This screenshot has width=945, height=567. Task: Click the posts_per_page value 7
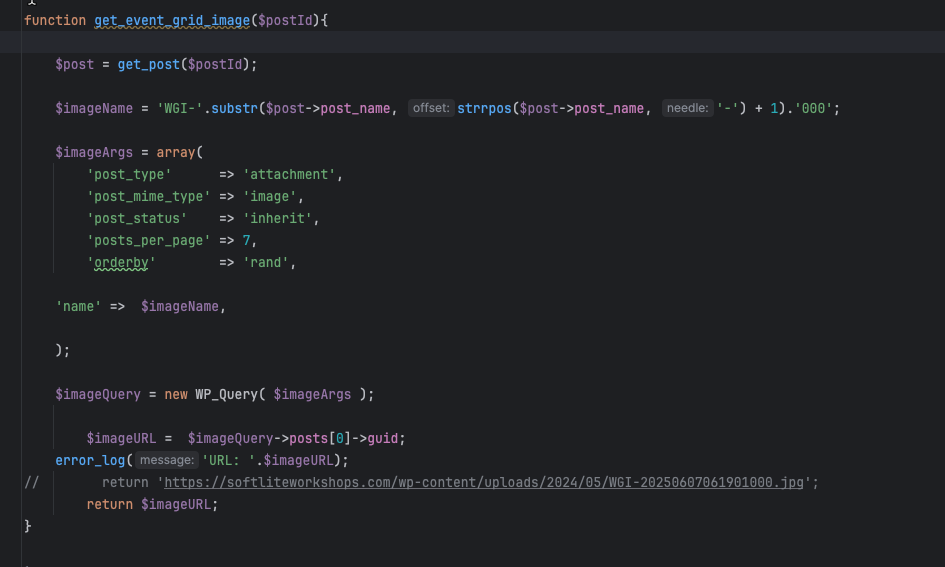[246, 240]
